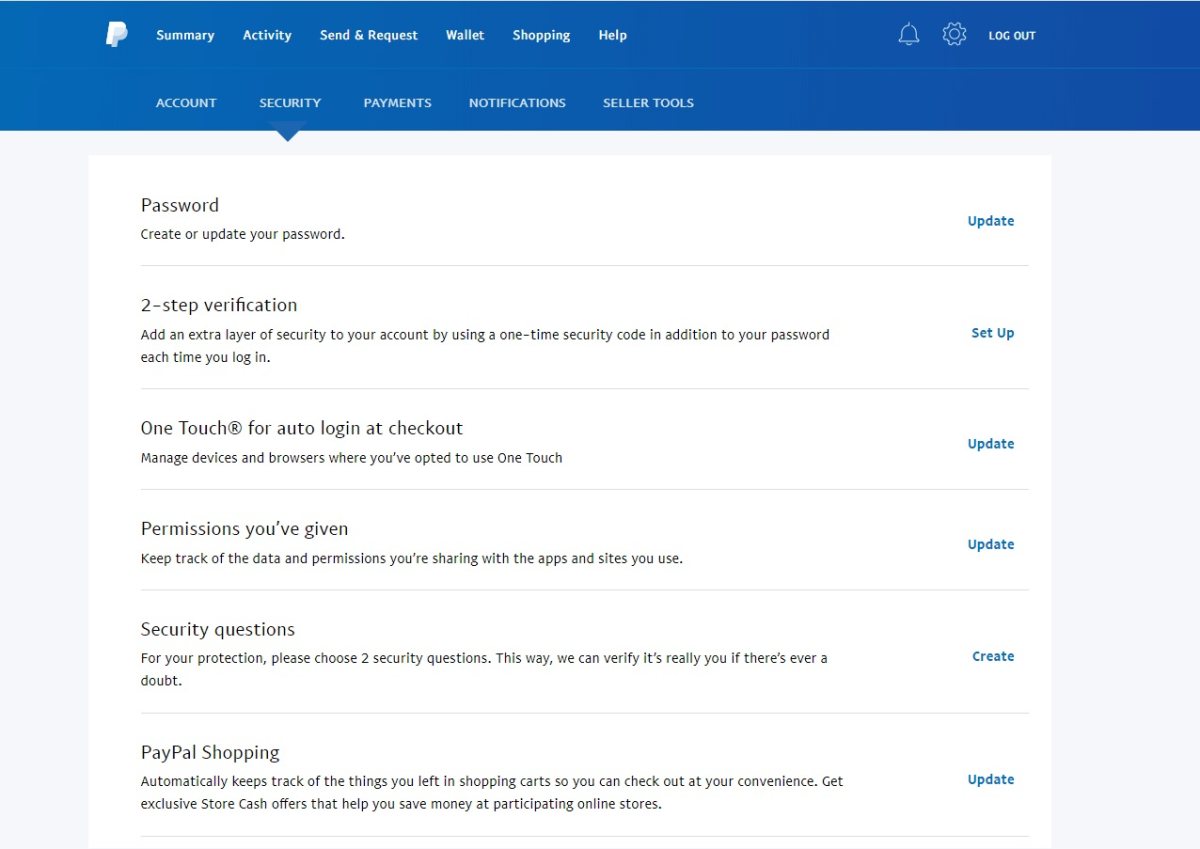Click 'Manage devices and browsers' description text
1200x849 pixels.
pos(352,458)
